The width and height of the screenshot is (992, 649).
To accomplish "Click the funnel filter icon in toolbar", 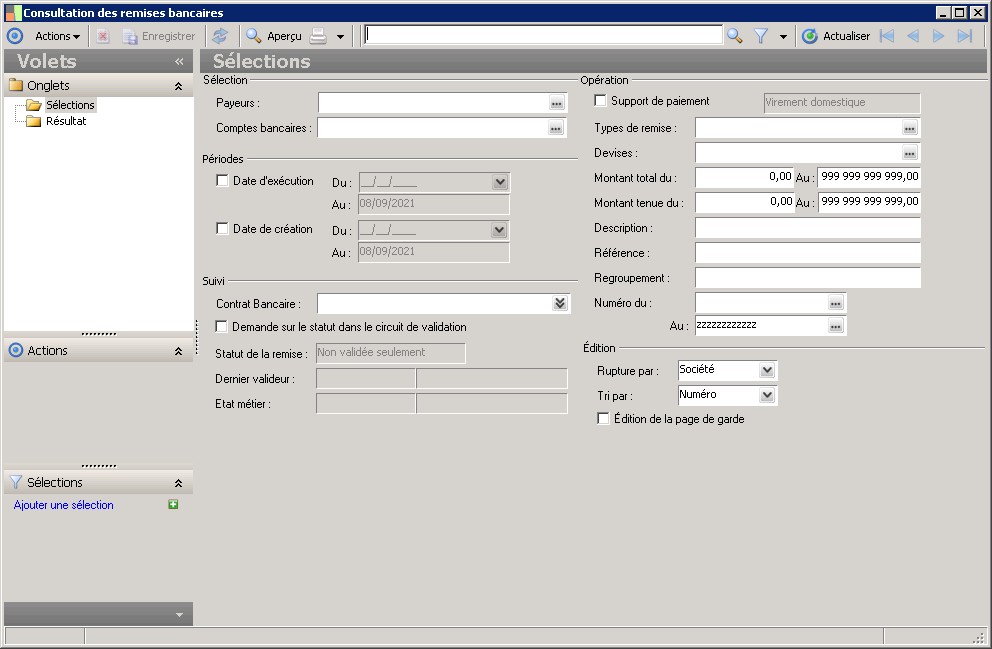I will point(761,36).
